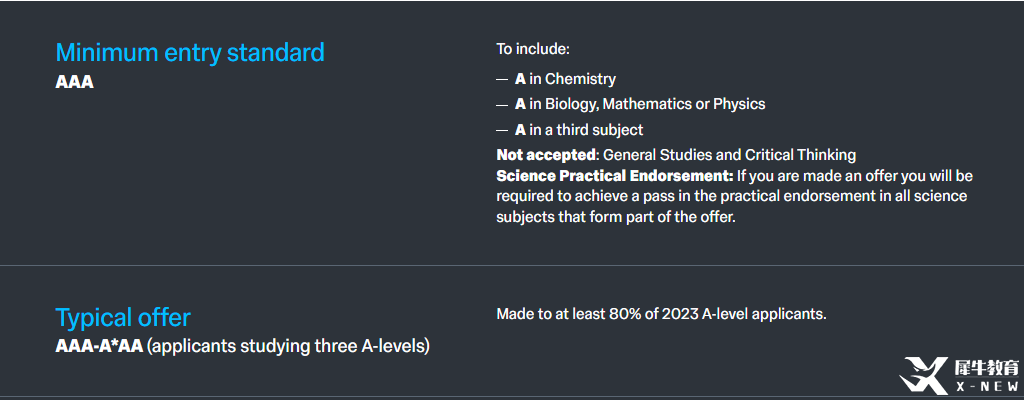Click 'Made to at least 80%' sentence

click(662, 314)
